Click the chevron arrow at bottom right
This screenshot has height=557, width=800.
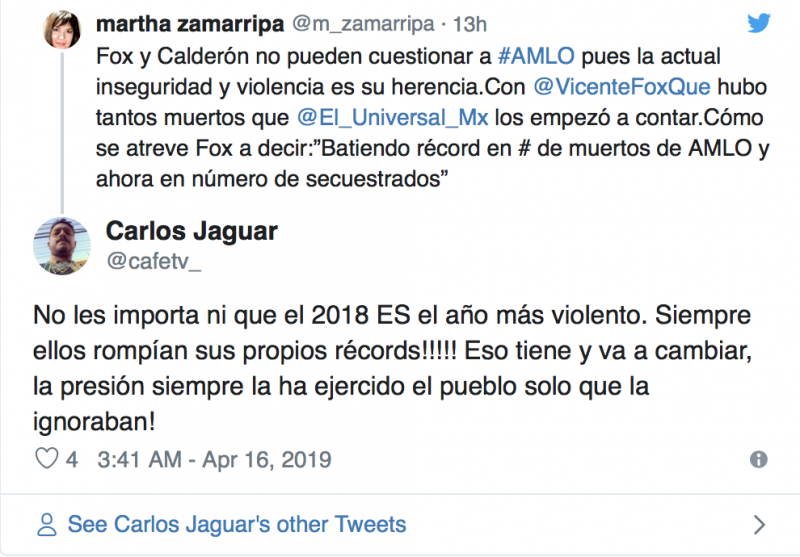point(759,524)
